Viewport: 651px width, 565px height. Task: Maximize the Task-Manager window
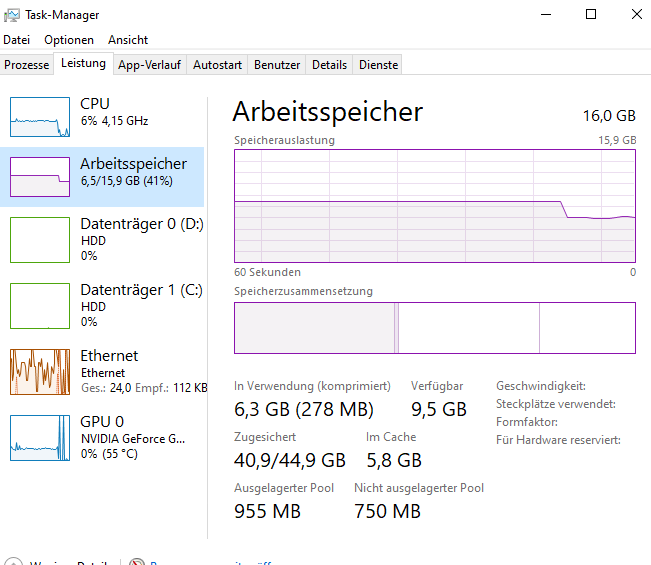[591, 14]
